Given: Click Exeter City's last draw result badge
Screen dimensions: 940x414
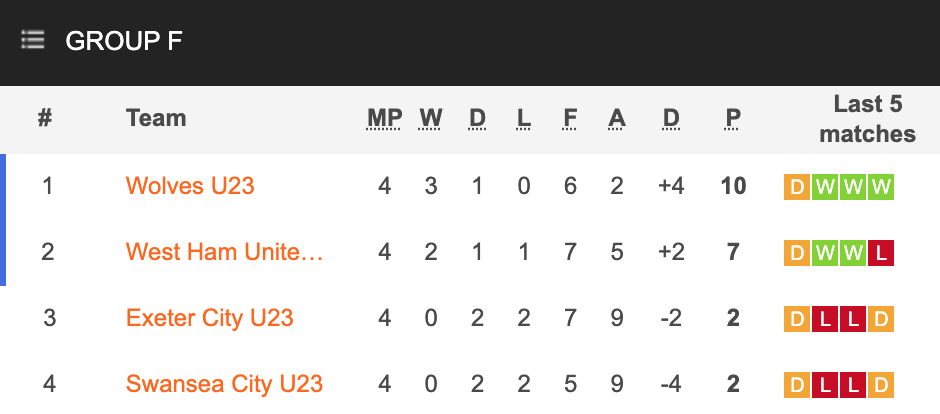Looking at the screenshot, I should [x=881, y=319].
